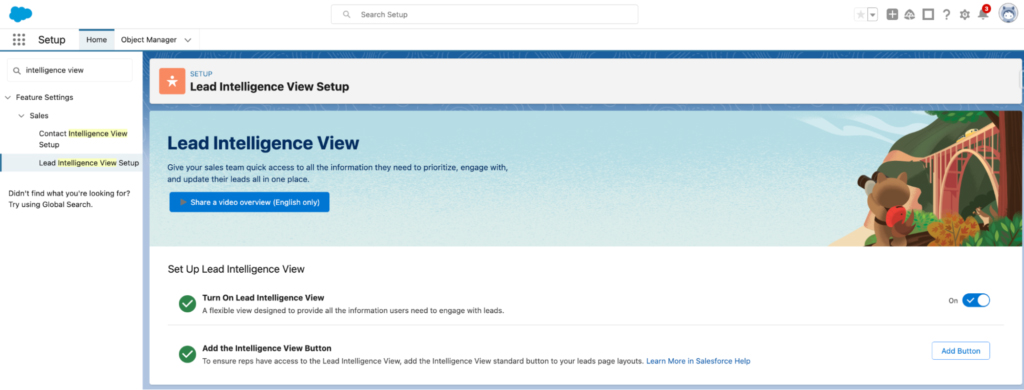
Task: Switch to the Object Manager tab
Action: (149, 40)
